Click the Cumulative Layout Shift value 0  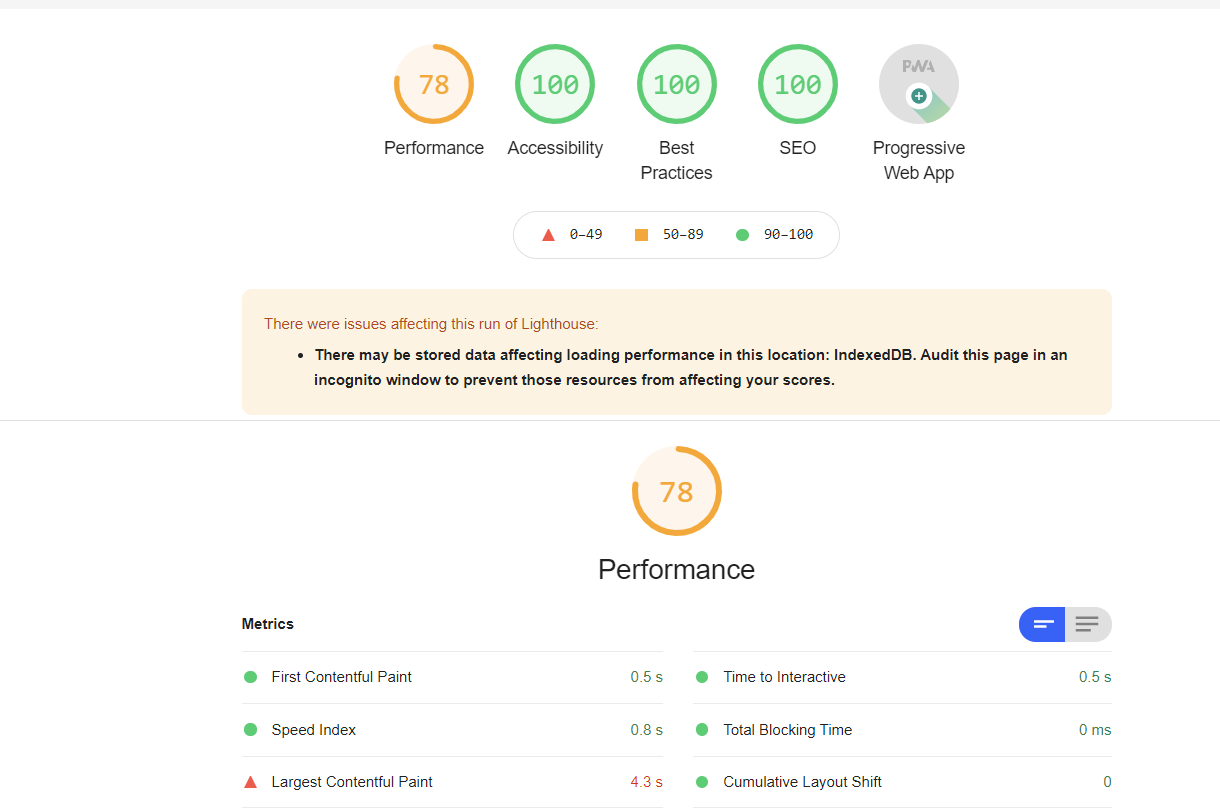click(1107, 782)
